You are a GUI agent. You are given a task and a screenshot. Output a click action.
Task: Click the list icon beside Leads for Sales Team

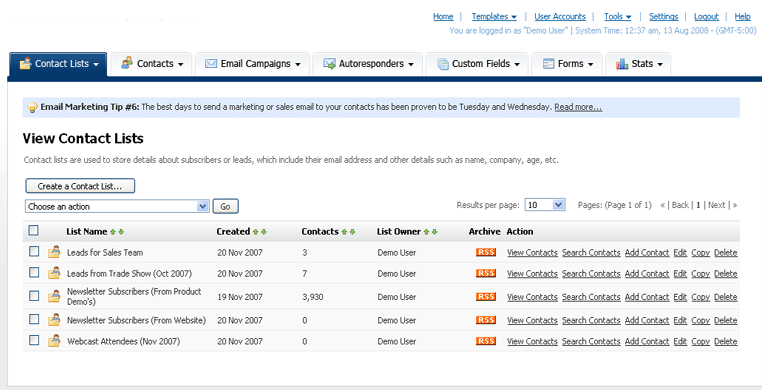pyautogui.click(x=54, y=252)
